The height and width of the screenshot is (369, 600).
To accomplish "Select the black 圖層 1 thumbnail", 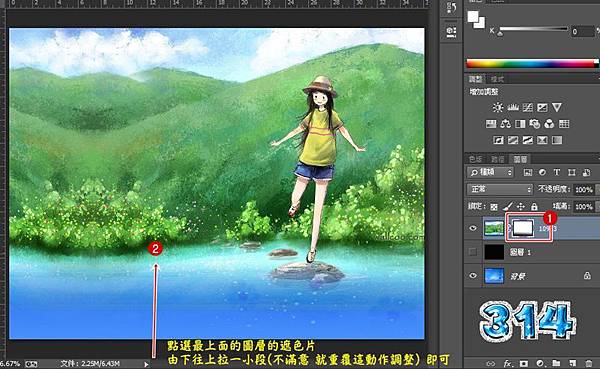I will click(494, 252).
